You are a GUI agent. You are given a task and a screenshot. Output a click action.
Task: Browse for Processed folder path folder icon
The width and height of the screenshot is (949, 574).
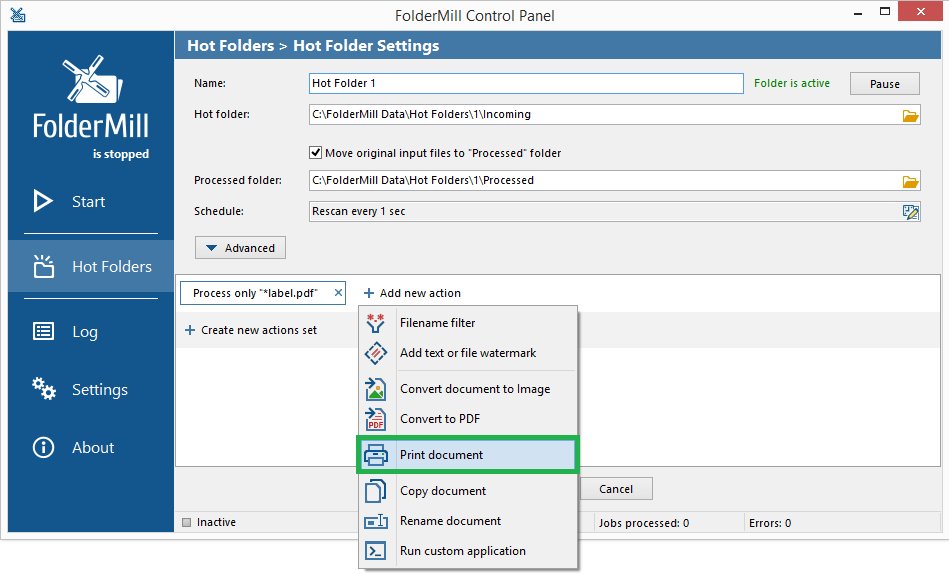910,181
